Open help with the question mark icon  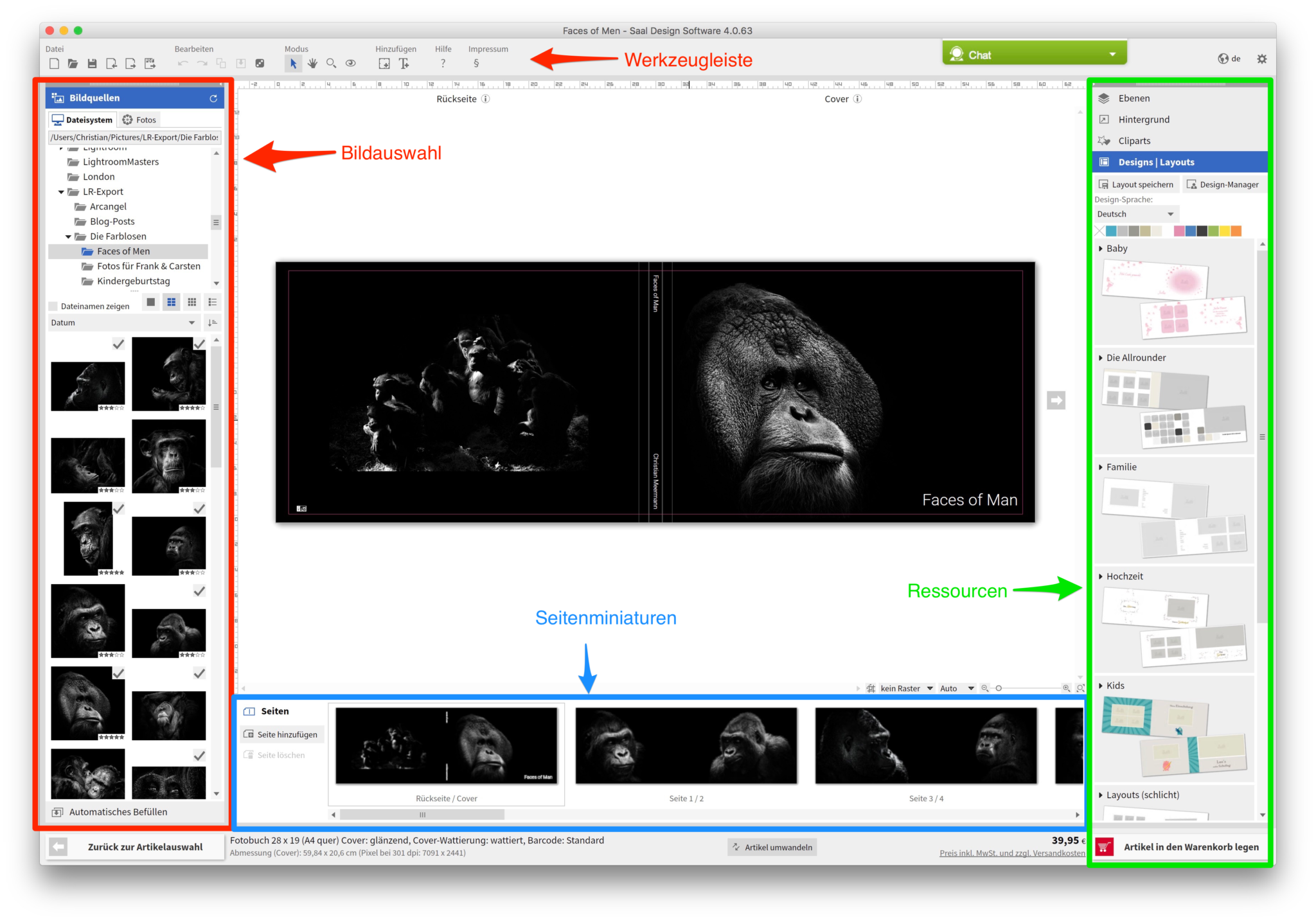pyautogui.click(x=443, y=64)
